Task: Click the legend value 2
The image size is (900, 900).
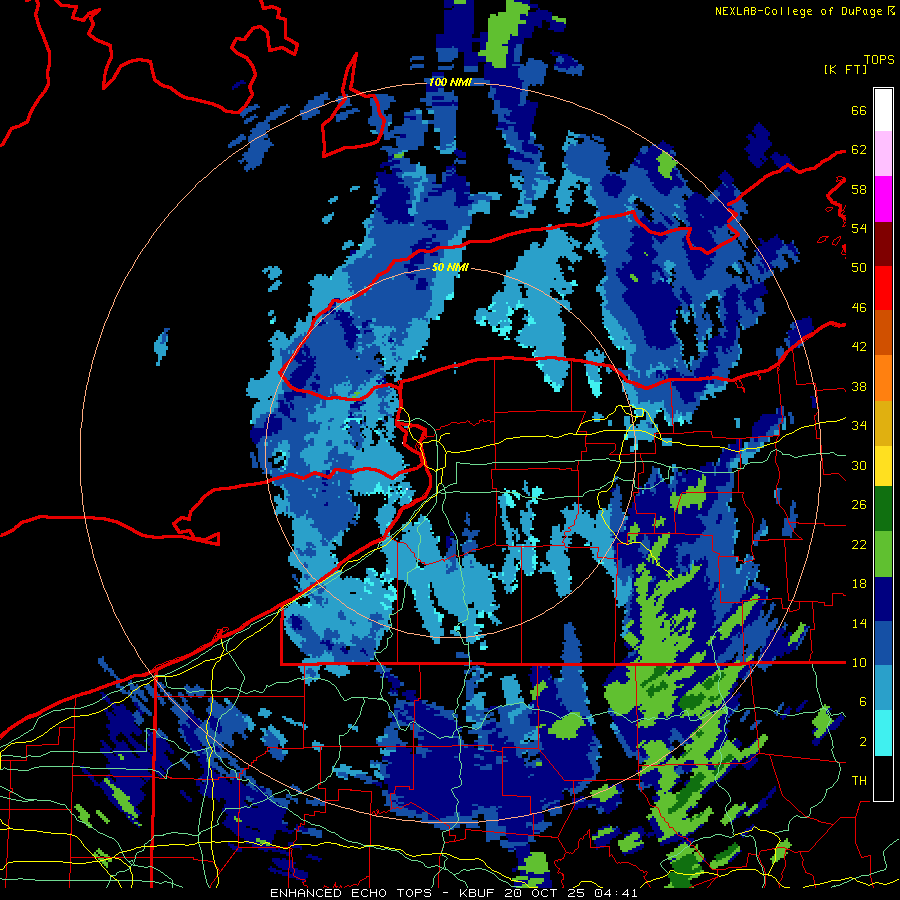Action: pyautogui.click(x=862, y=742)
